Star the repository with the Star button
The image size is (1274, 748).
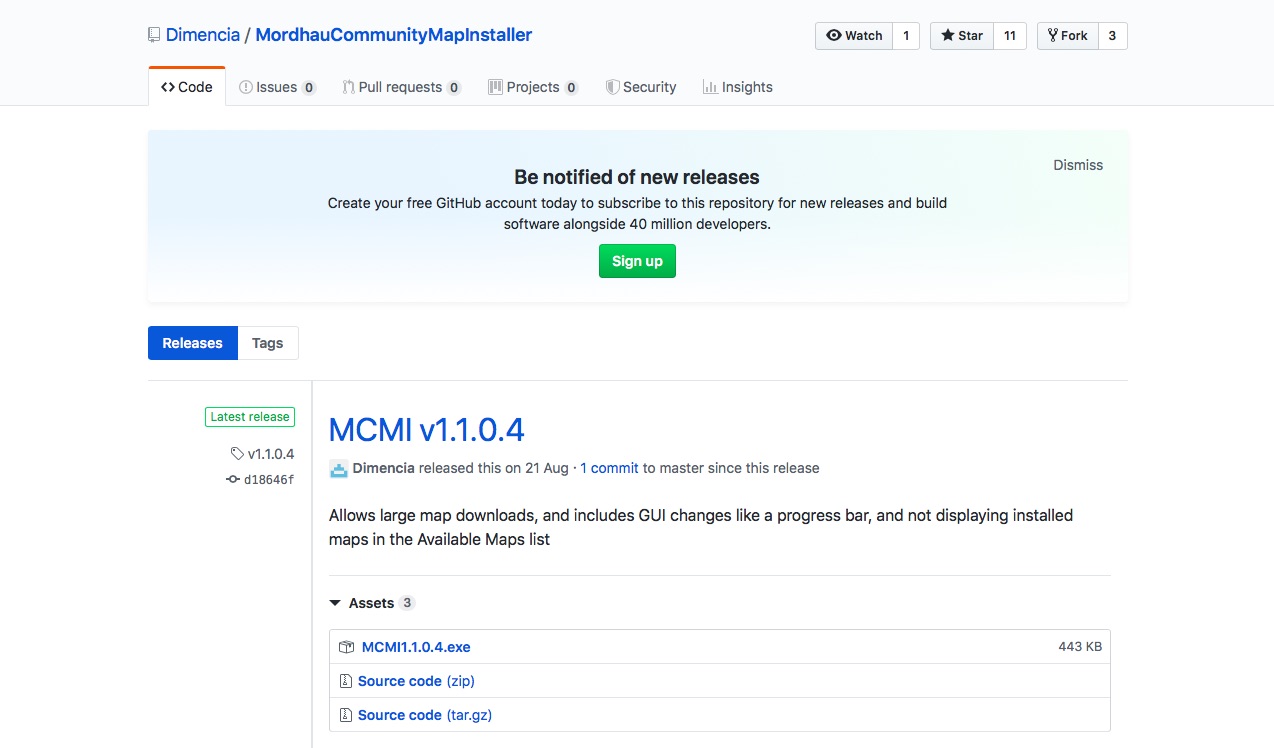(x=962, y=36)
